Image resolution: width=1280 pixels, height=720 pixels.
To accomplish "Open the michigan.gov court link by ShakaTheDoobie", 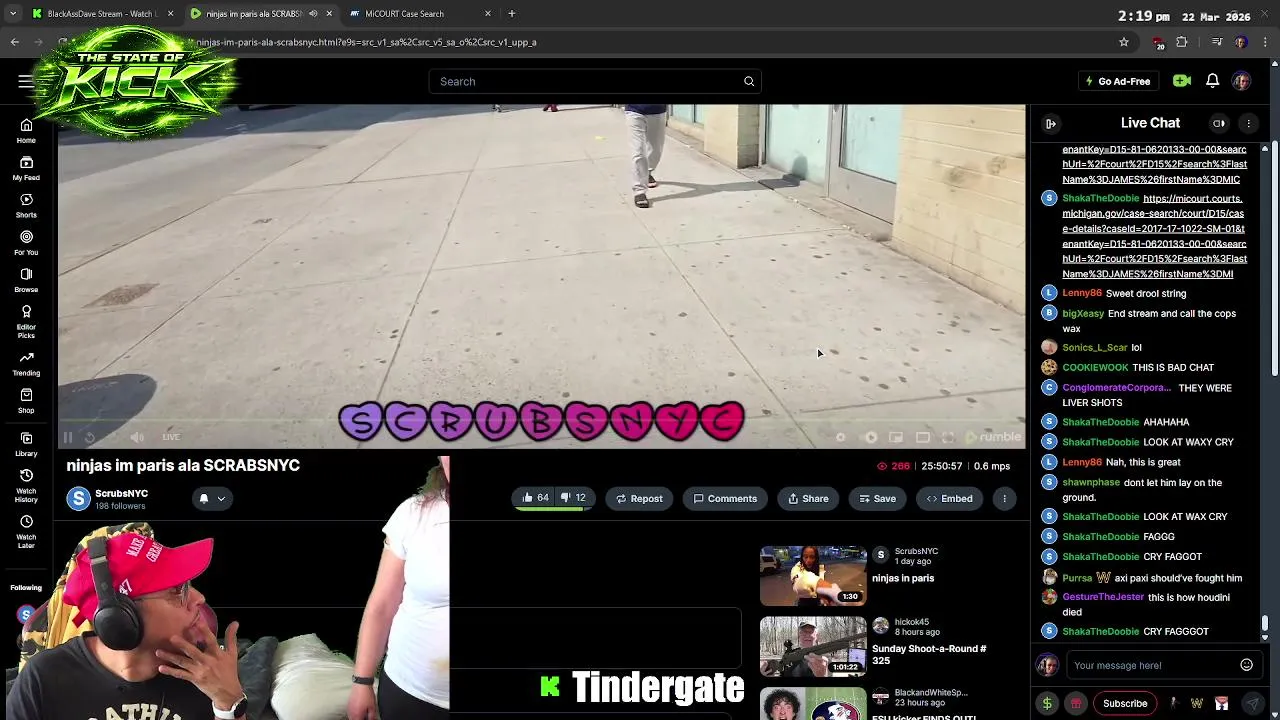I will (1154, 236).
